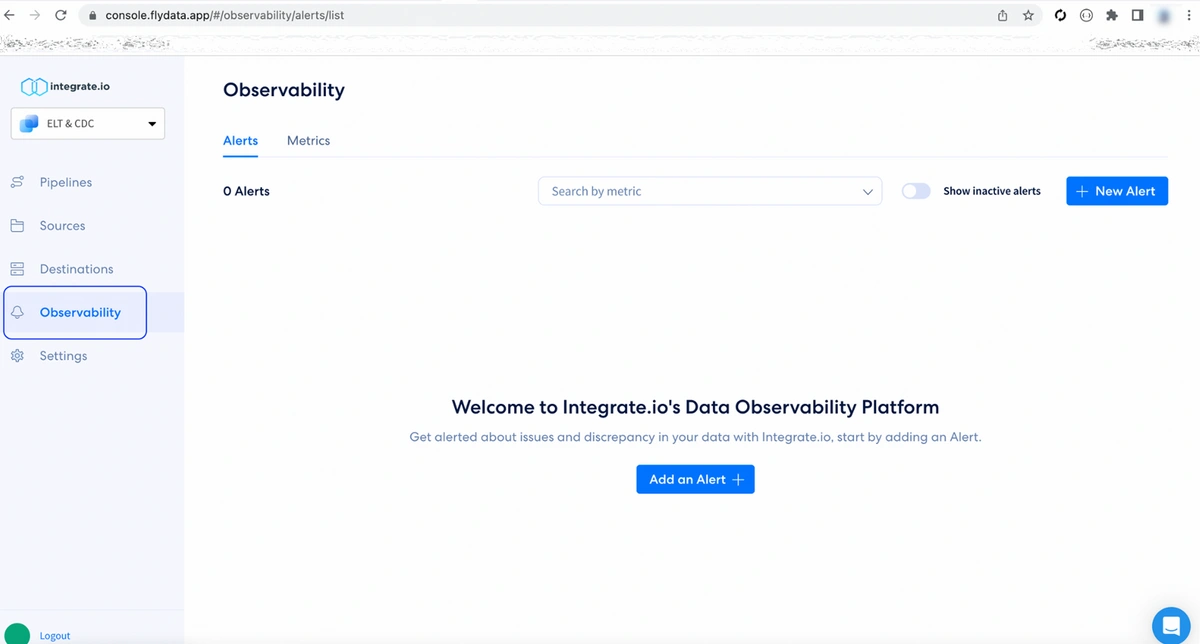Select Observability in the sidebar
The width and height of the screenshot is (1200, 644).
[x=80, y=312]
